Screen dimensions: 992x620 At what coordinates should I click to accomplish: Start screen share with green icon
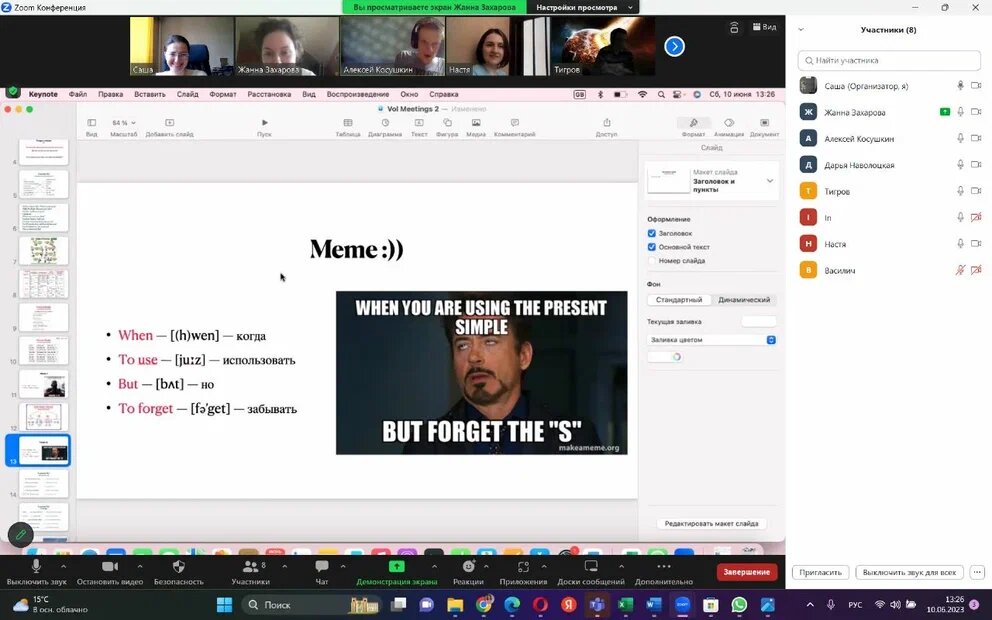(x=396, y=566)
